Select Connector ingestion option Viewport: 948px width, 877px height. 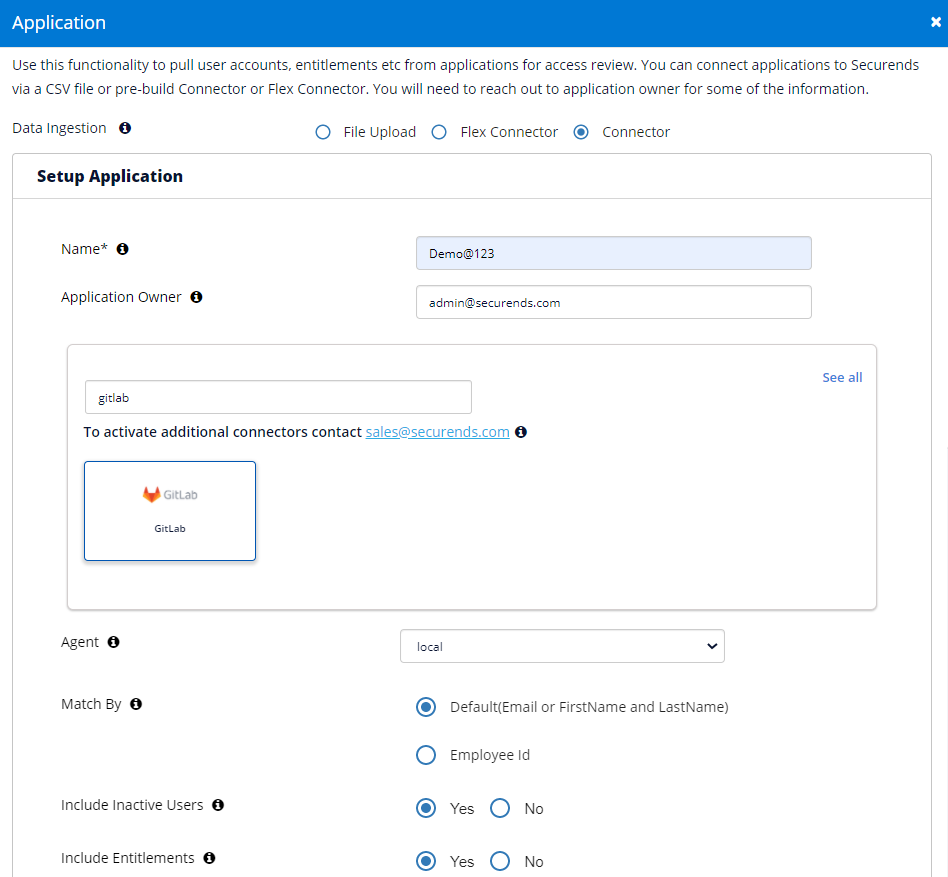tap(581, 132)
